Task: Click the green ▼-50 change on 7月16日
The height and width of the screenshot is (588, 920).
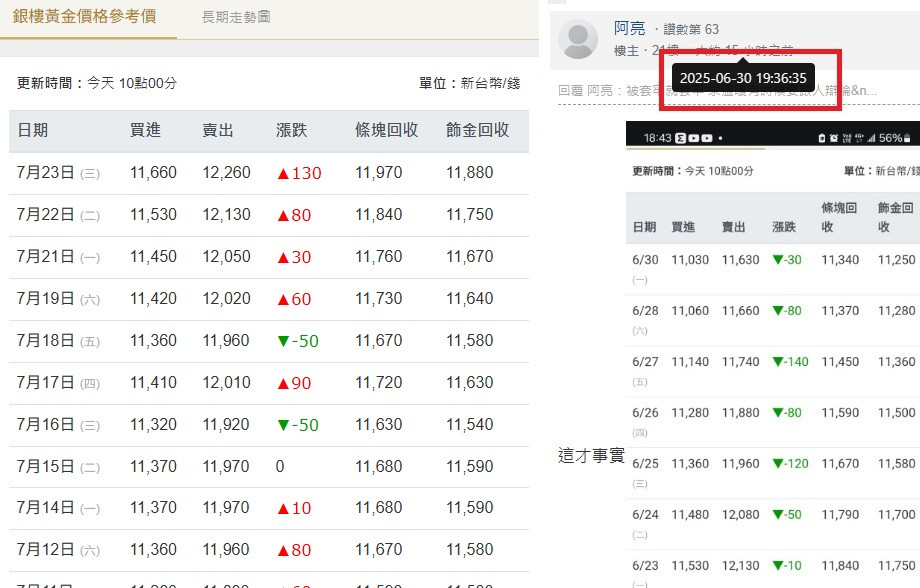Action: pos(297,425)
